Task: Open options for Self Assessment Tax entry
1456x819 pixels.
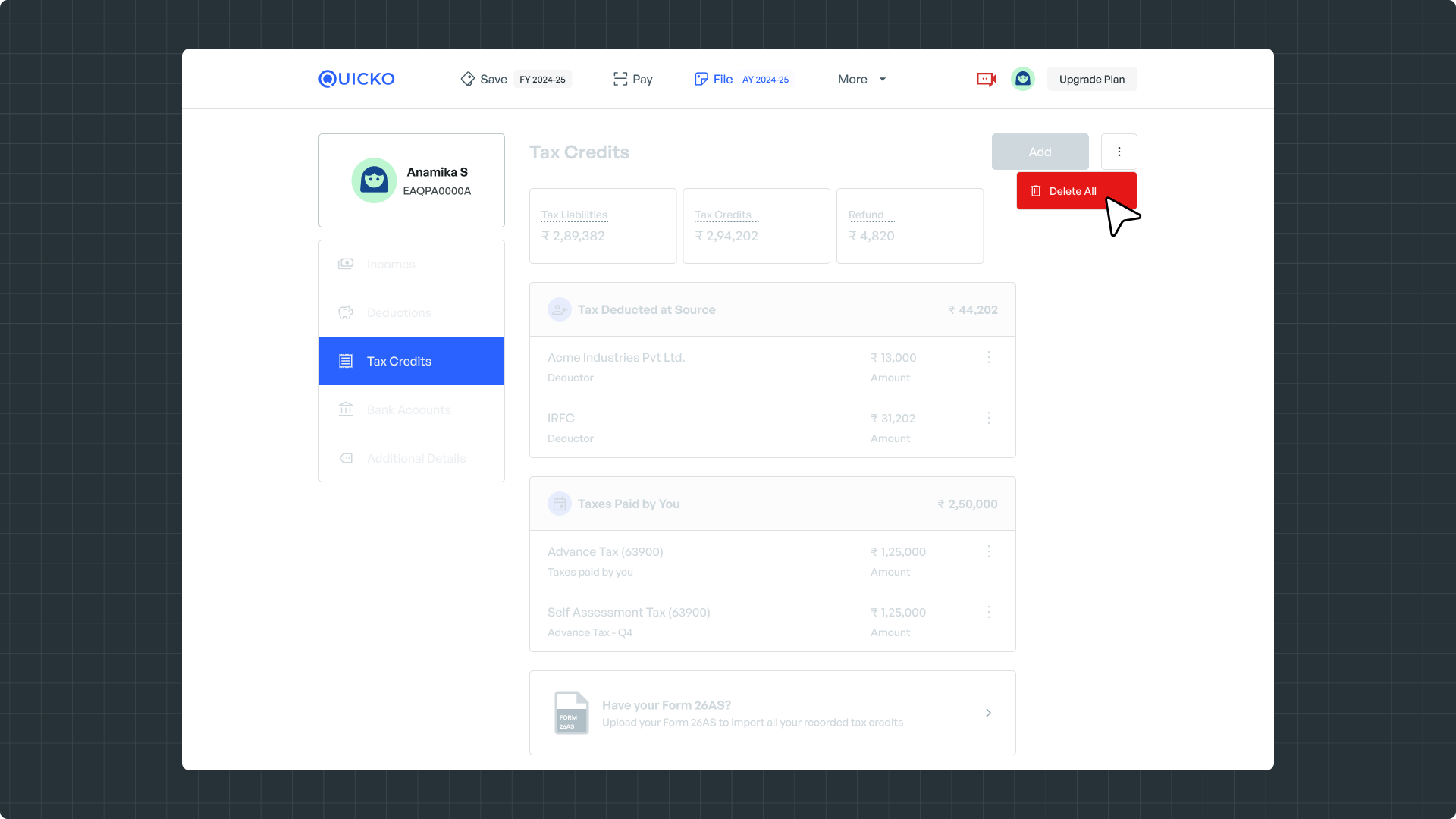Action: [x=988, y=612]
